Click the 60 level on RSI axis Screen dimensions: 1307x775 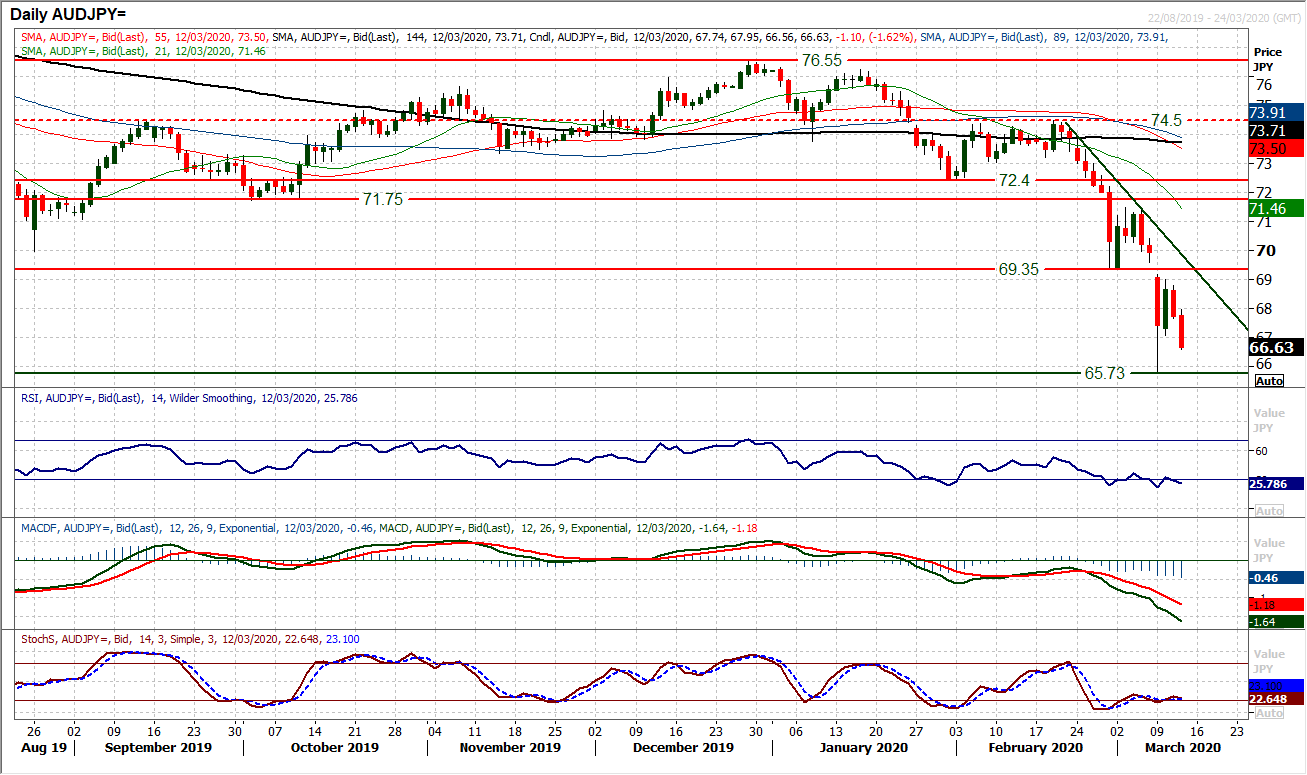coord(1262,451)
